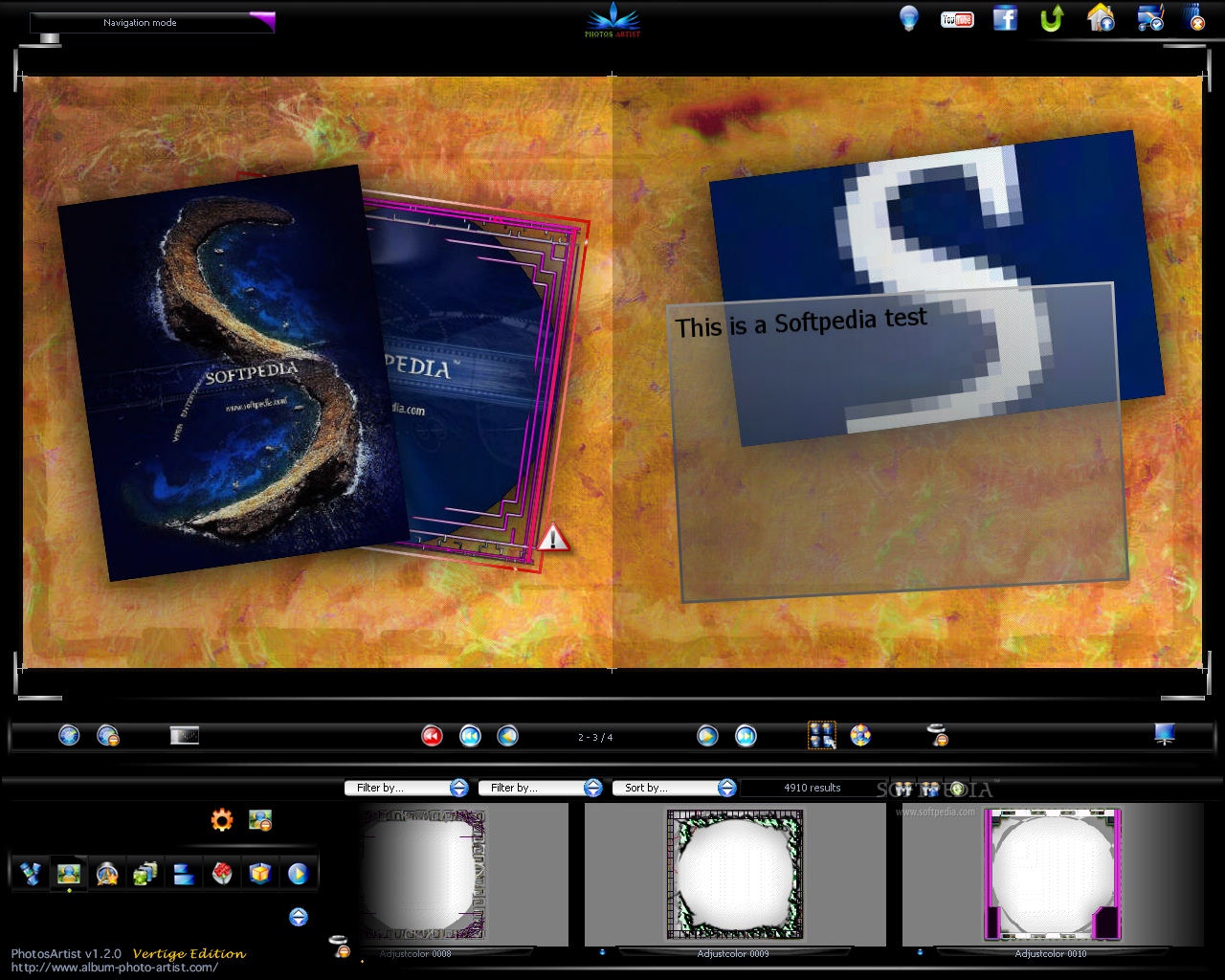
Task: Click the green curved update arrow icon
Action: tap(1052, 18)
